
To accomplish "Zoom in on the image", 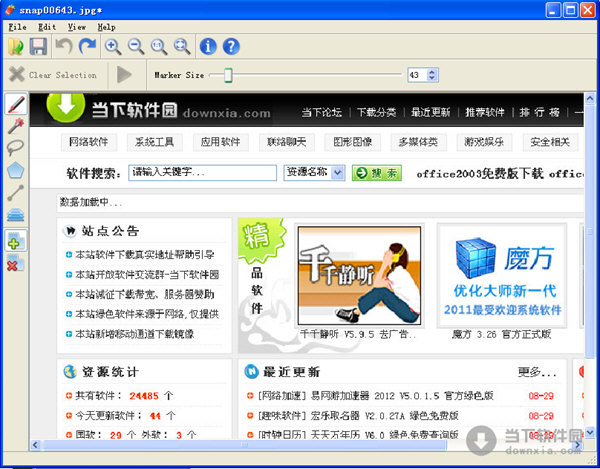I will click(113, 46).
